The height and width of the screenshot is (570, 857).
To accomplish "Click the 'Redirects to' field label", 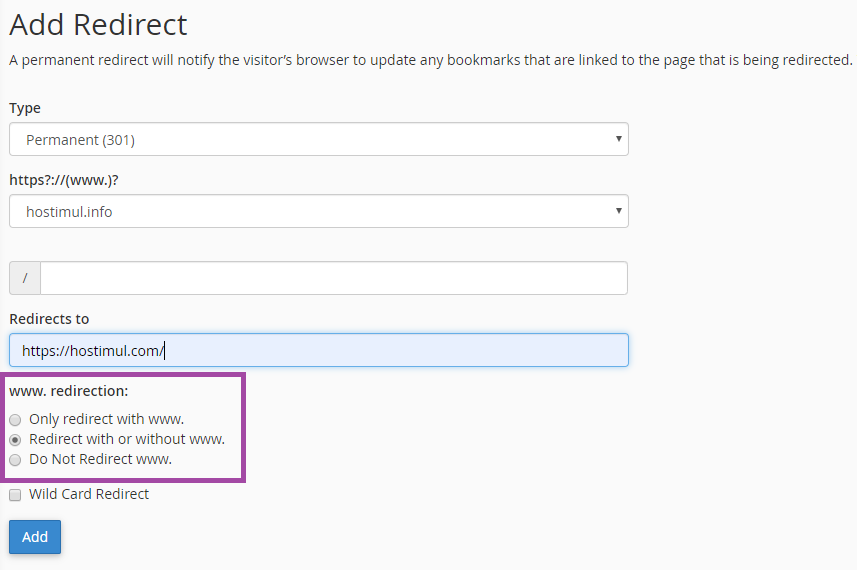I will pos(49,319).
